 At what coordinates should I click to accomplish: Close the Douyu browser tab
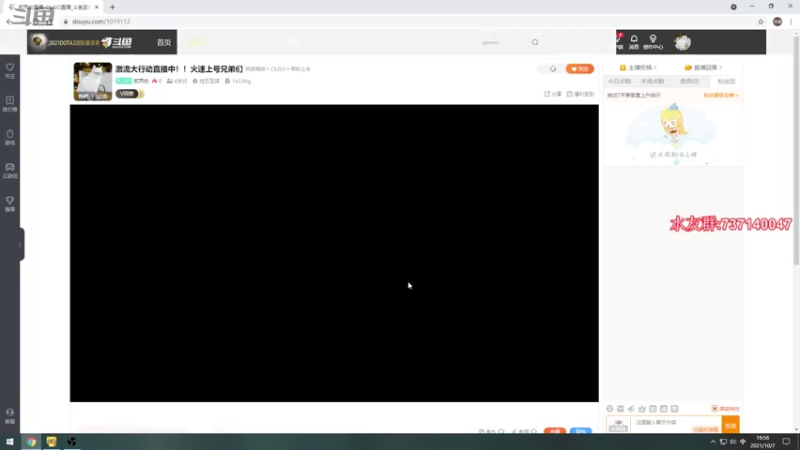96,7
